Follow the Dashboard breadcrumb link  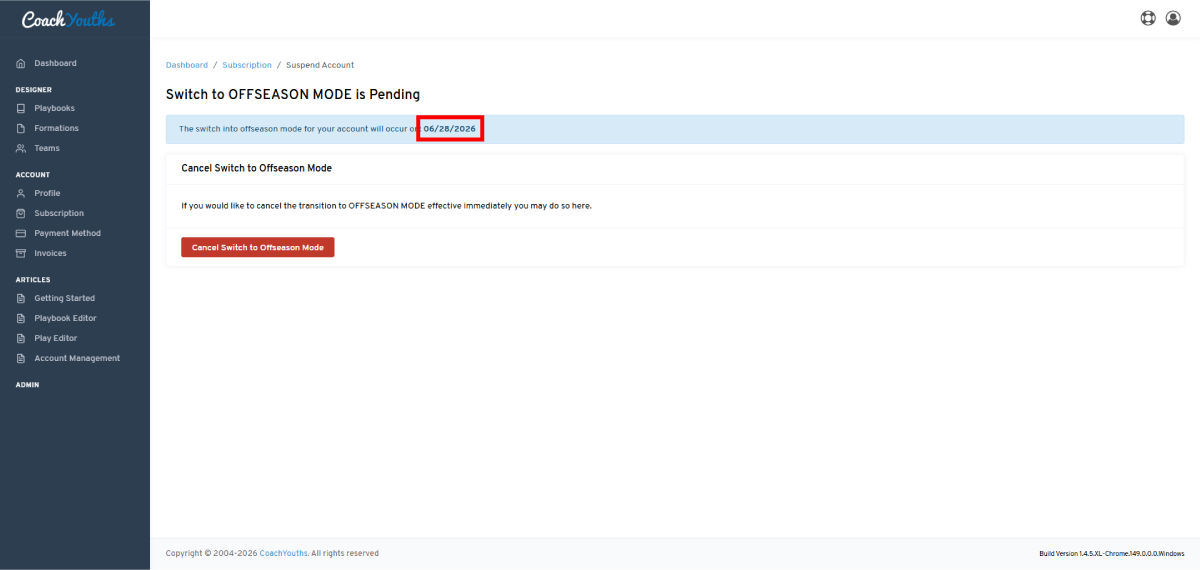187,65
